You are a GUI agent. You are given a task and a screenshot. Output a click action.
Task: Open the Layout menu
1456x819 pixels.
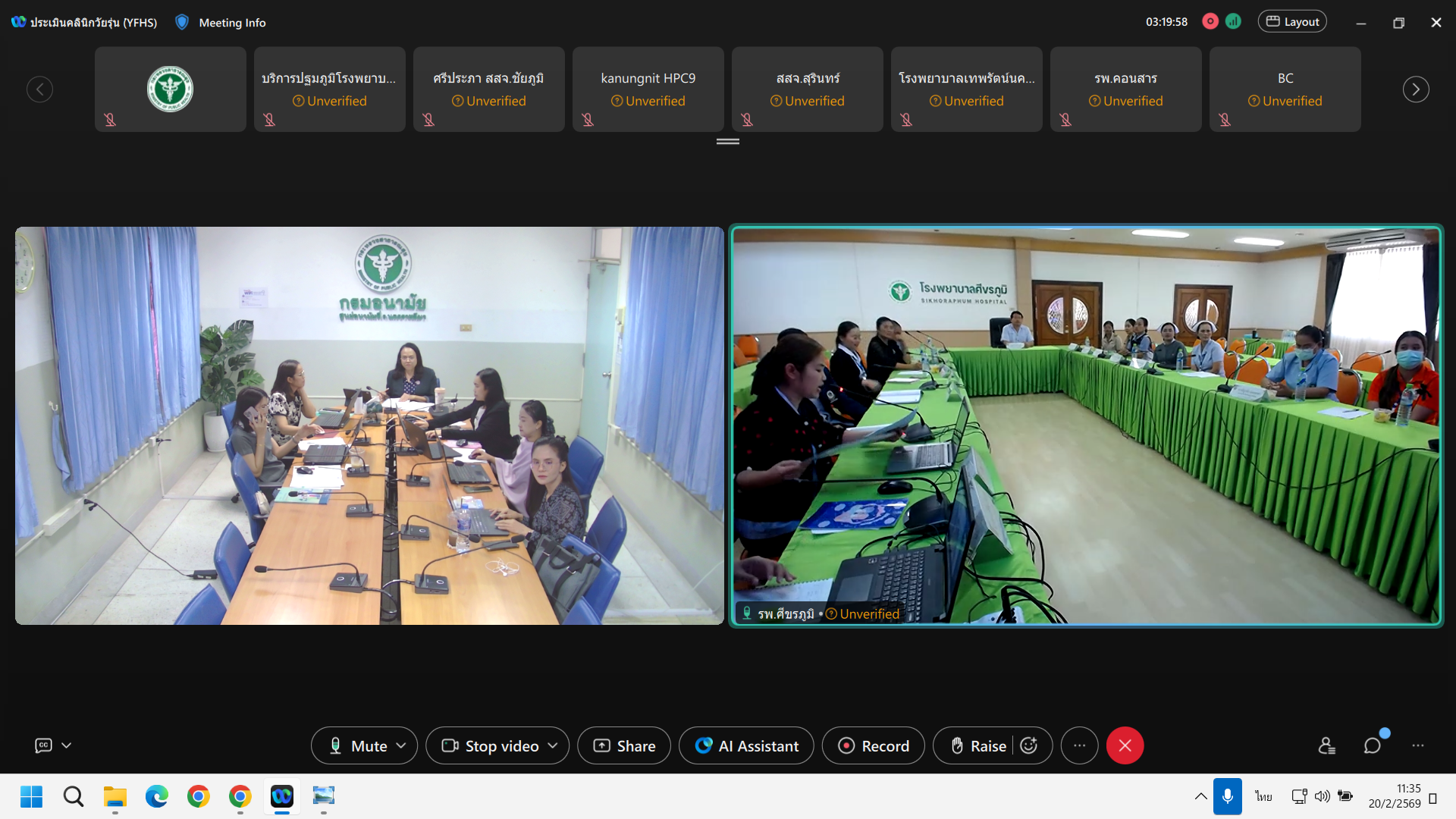pyautogui.click(x=1292, y=21)
